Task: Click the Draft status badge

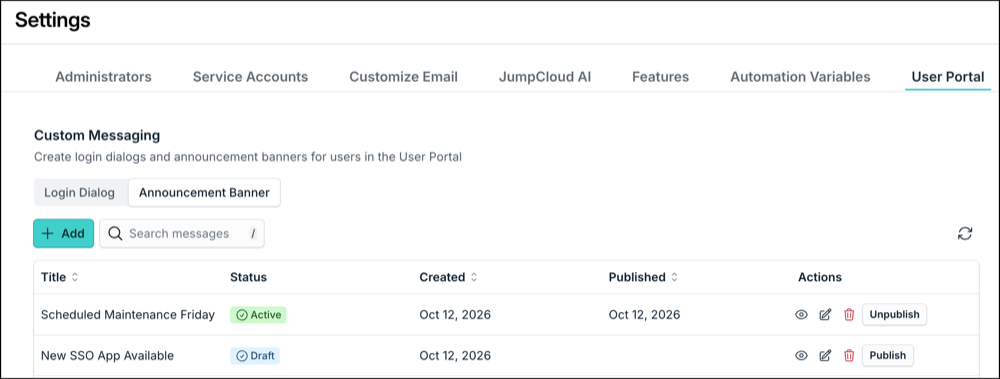Action: pyautogui.click(x=255, y=355)
